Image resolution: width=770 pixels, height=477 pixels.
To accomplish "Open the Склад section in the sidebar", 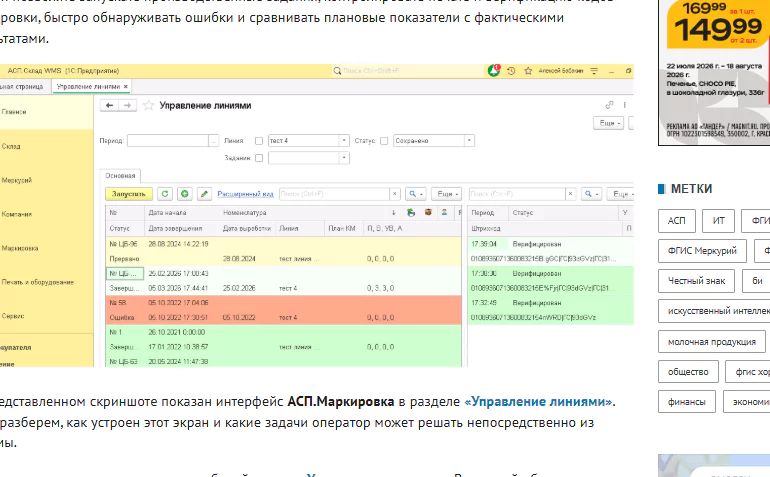I will pyautogui.click(x=47, y=146).
